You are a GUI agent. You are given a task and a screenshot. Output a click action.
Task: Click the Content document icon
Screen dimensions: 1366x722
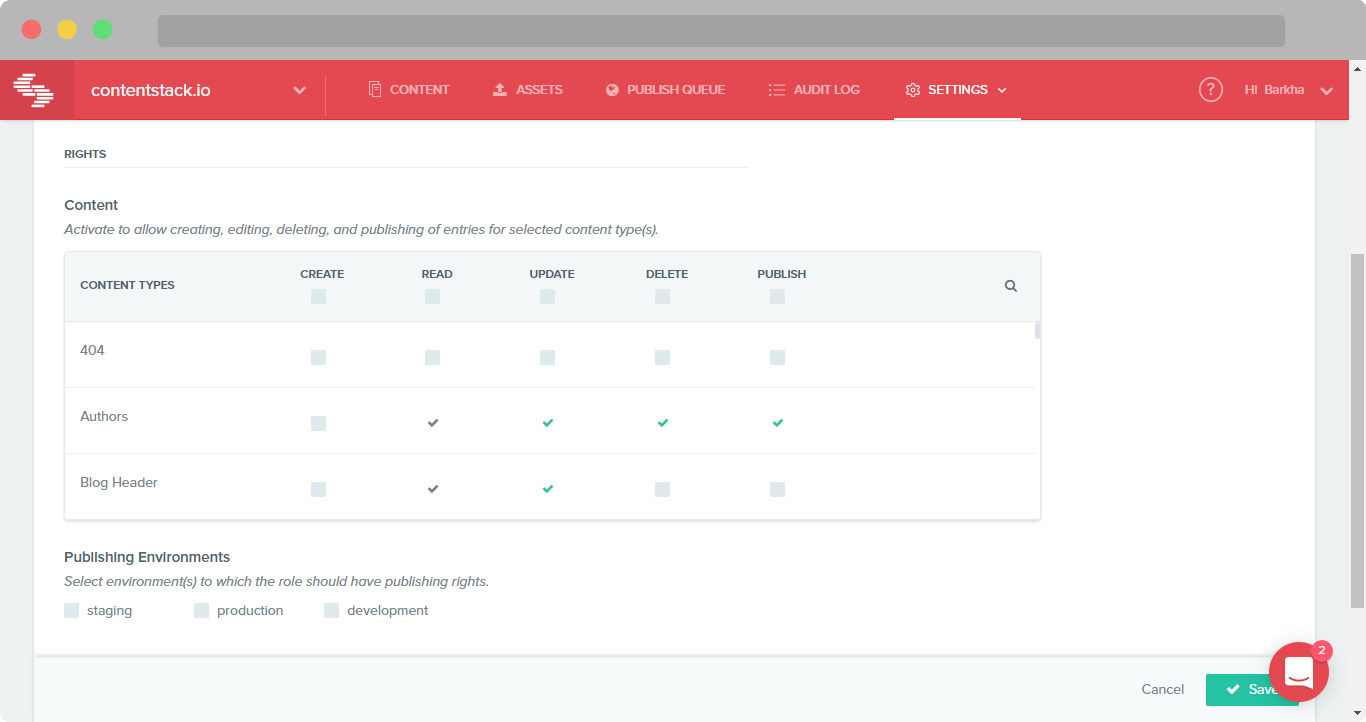click(x=375, y=90)
